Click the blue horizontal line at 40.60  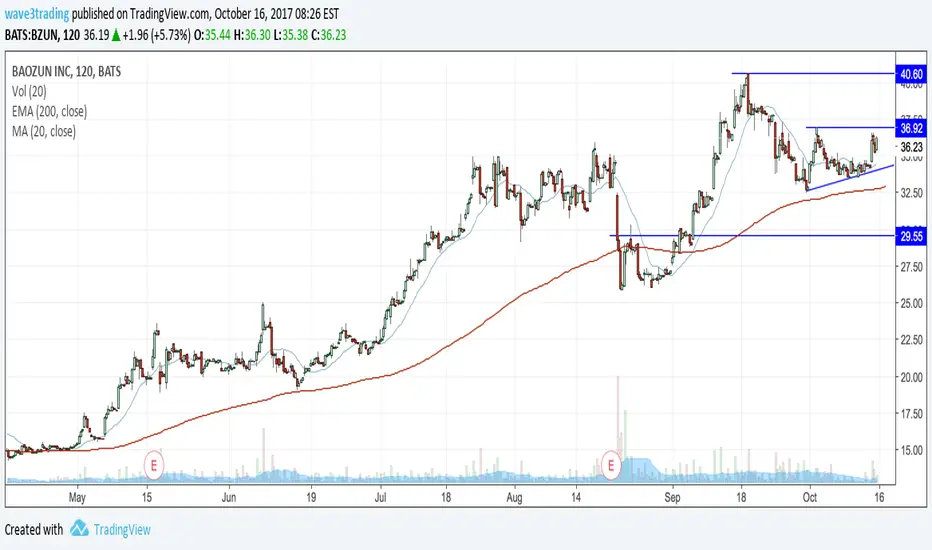[813, 73]
